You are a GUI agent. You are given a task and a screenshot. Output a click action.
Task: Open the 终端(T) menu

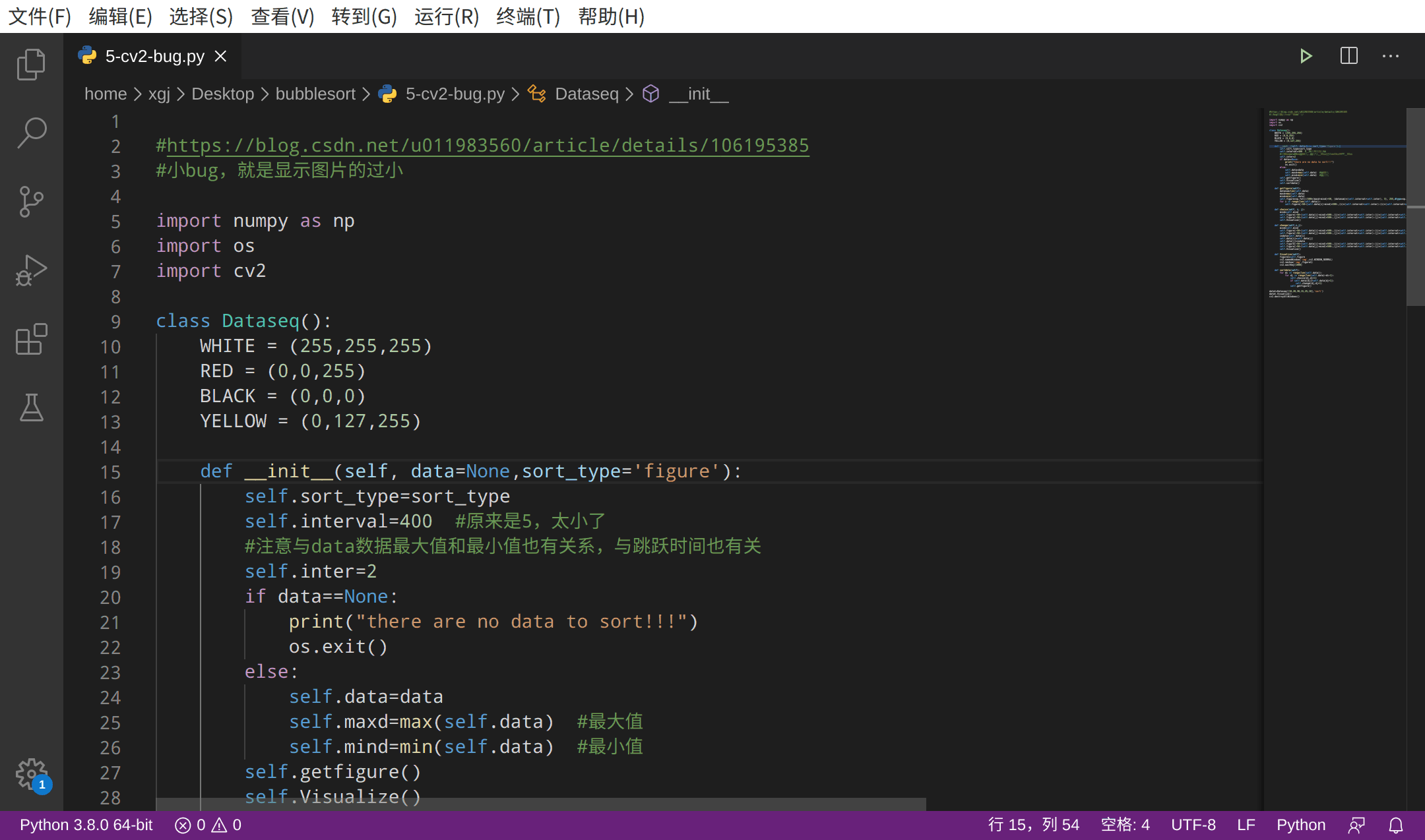point(527,16)
